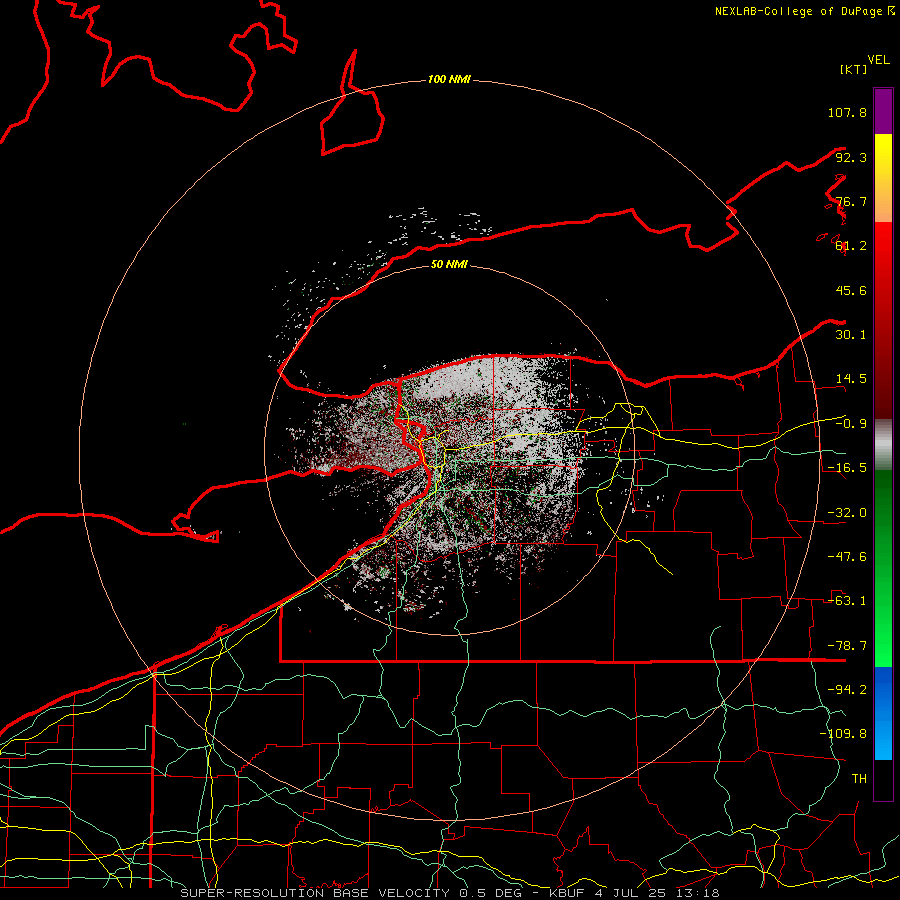Click the purple band of the velocity scale
Viewport: 900px width, 900px height.
[883, 111]
